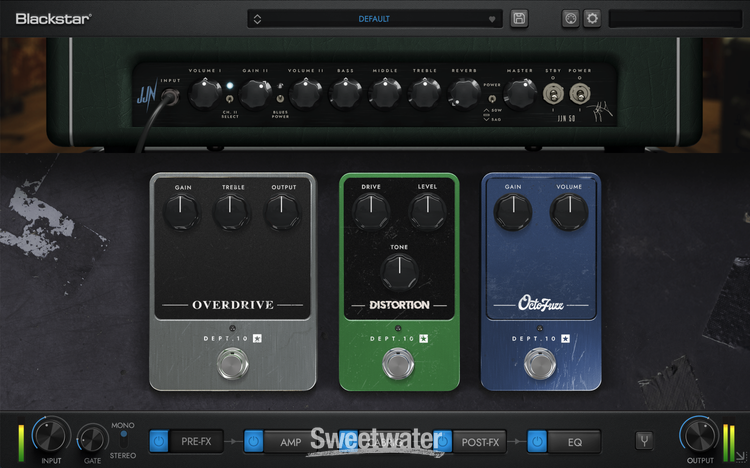Click the empty display field at top right
Viewport: 750px width, 468px height.
click(x=675, y=19)
